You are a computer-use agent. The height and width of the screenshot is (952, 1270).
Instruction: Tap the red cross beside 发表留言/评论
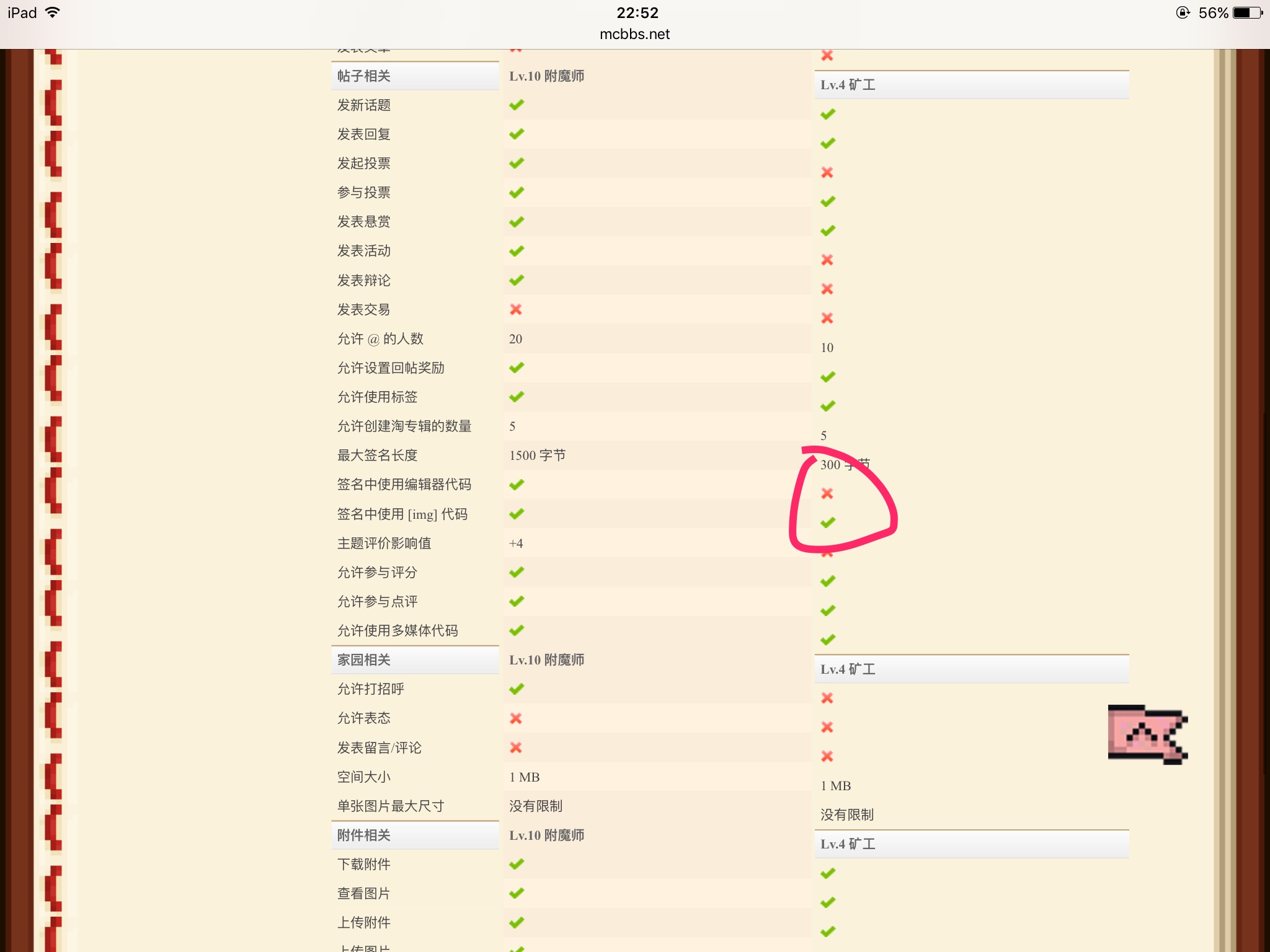pos(516,747)
